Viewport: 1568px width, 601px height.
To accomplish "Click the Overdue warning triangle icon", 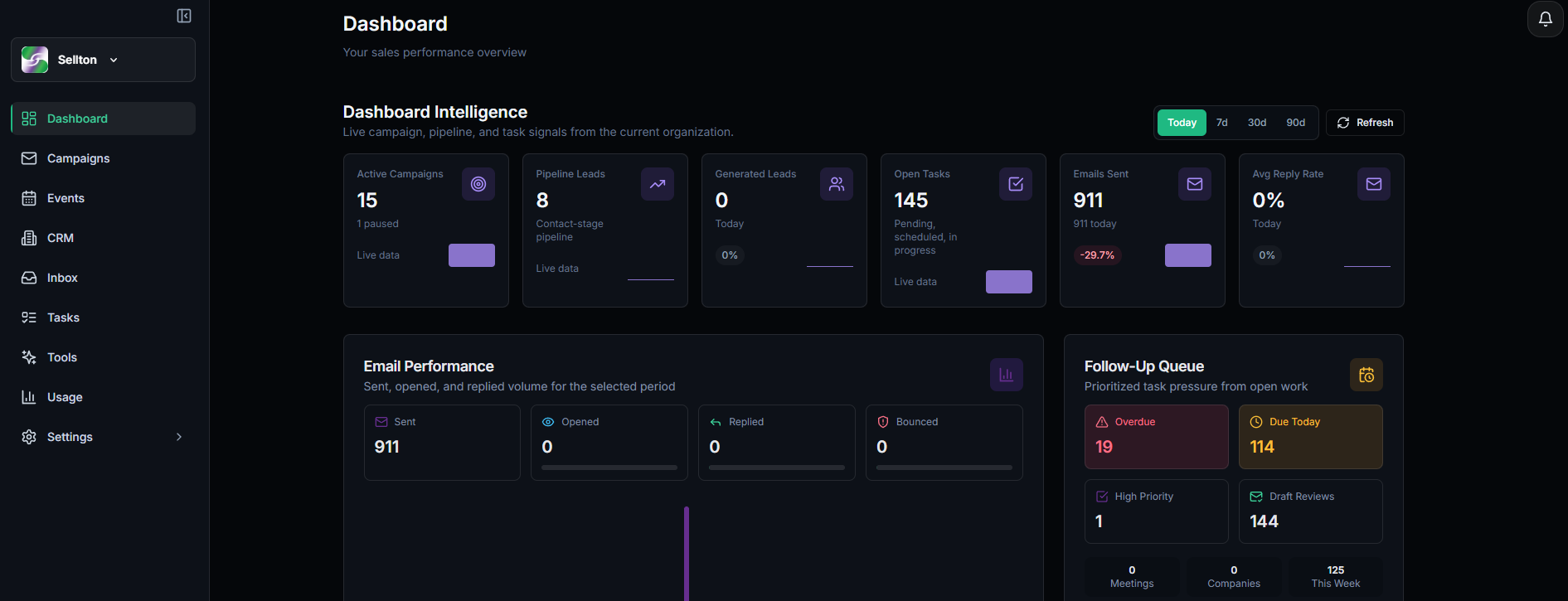I will [1102, 422].
